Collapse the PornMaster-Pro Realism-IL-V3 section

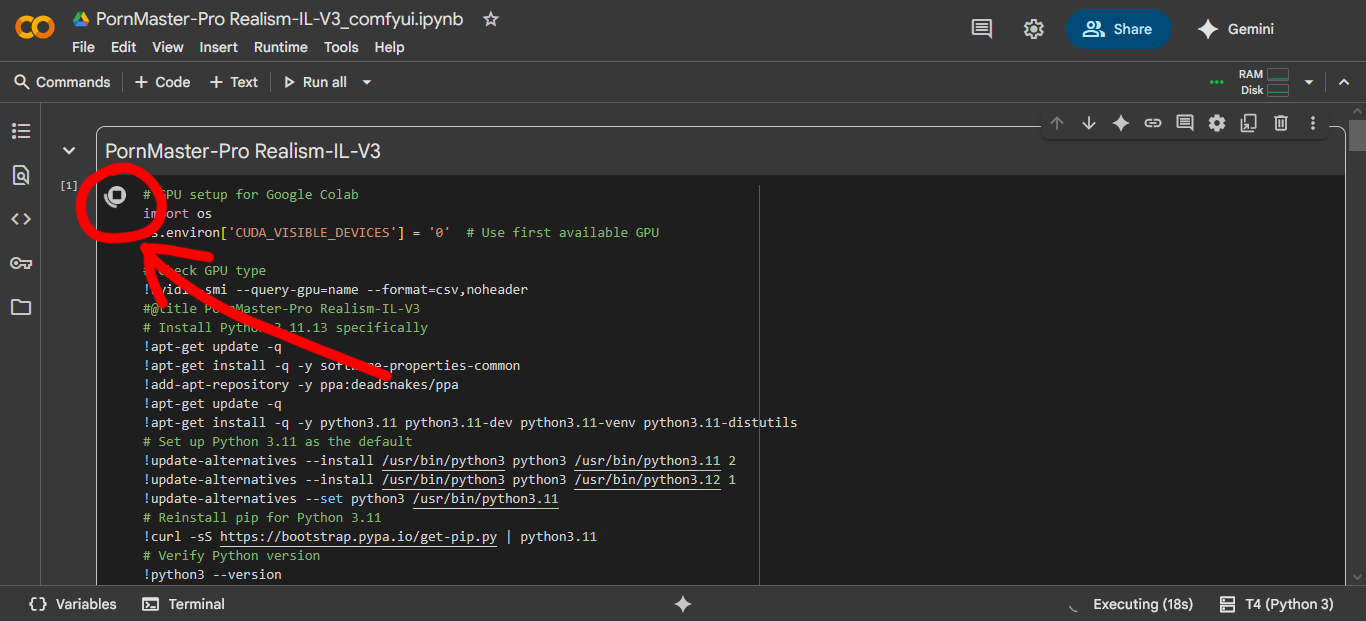[68, 151]
